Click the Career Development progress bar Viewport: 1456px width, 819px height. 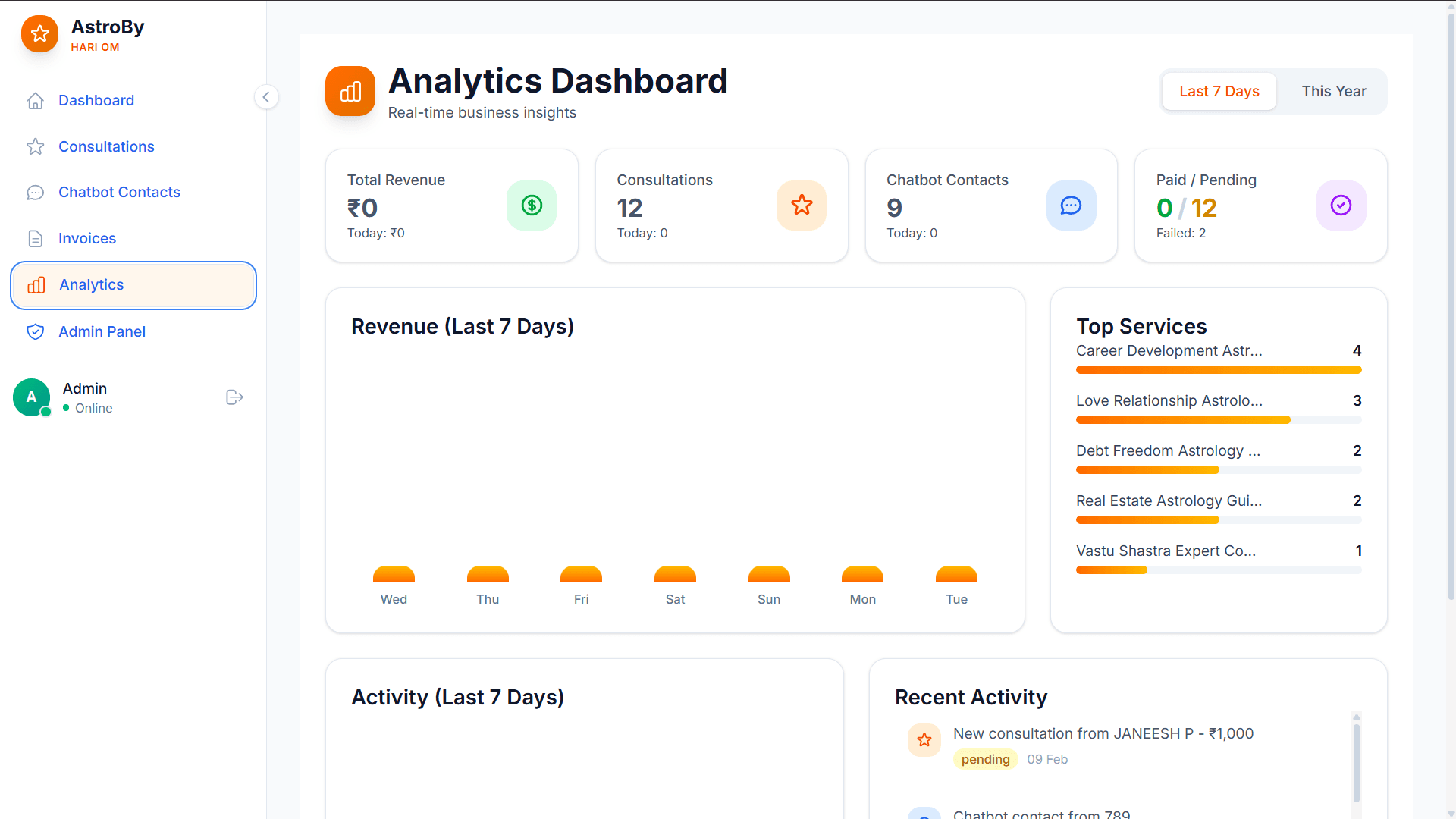pyautogui.click(x=1218, y=370)
